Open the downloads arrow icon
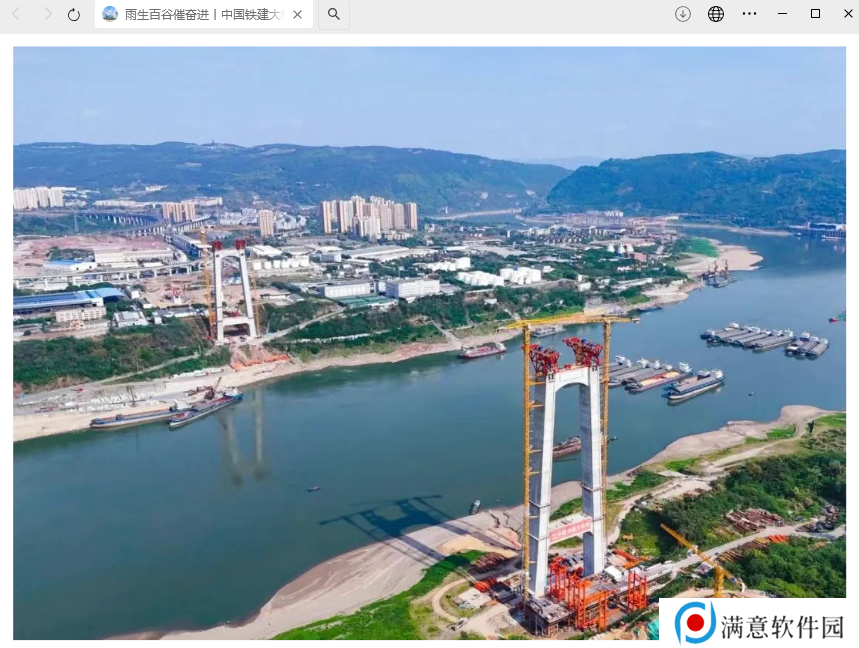The image size is (859, 648). (683, 14)
